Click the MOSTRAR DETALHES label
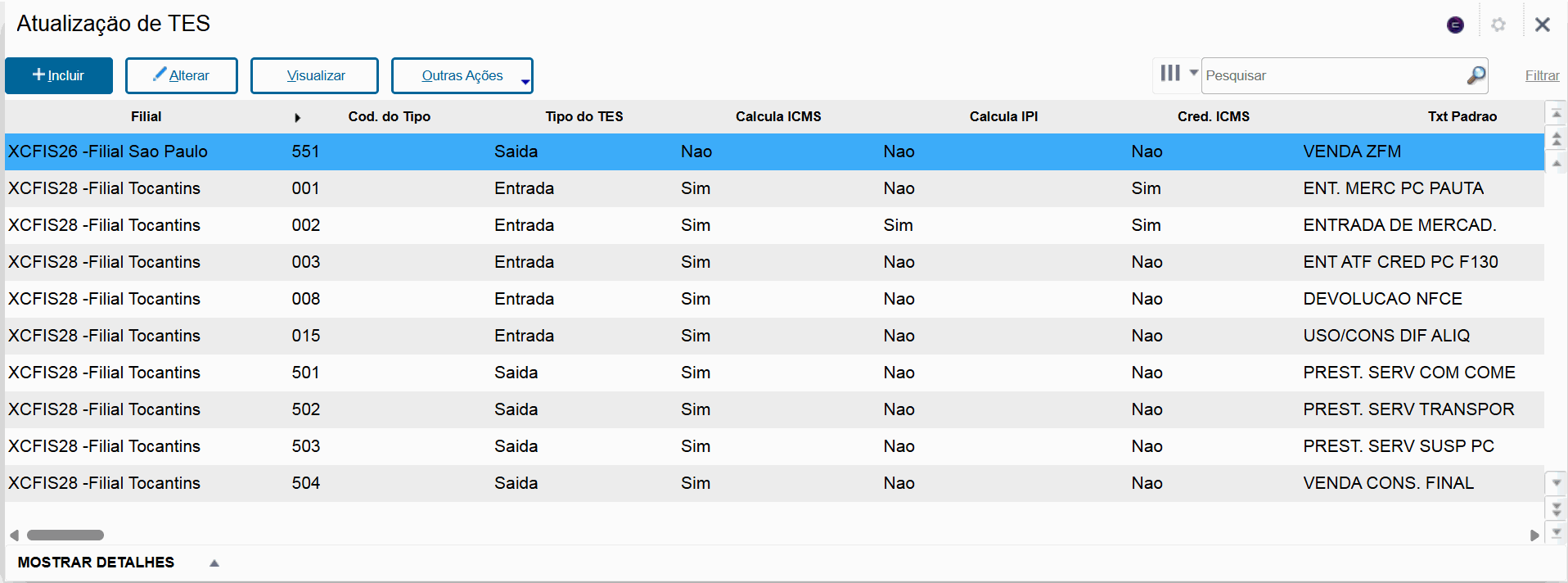This screenshot has width=1568, height=583. point(96,563)
